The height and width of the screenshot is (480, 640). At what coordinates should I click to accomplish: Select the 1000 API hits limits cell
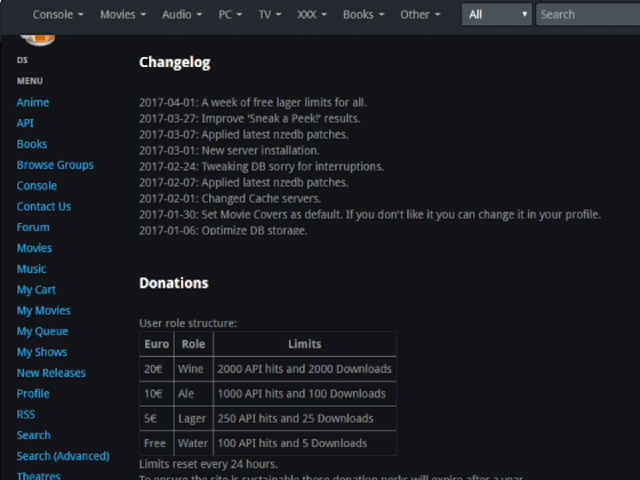pyautogui.click(x=305, y=394)
